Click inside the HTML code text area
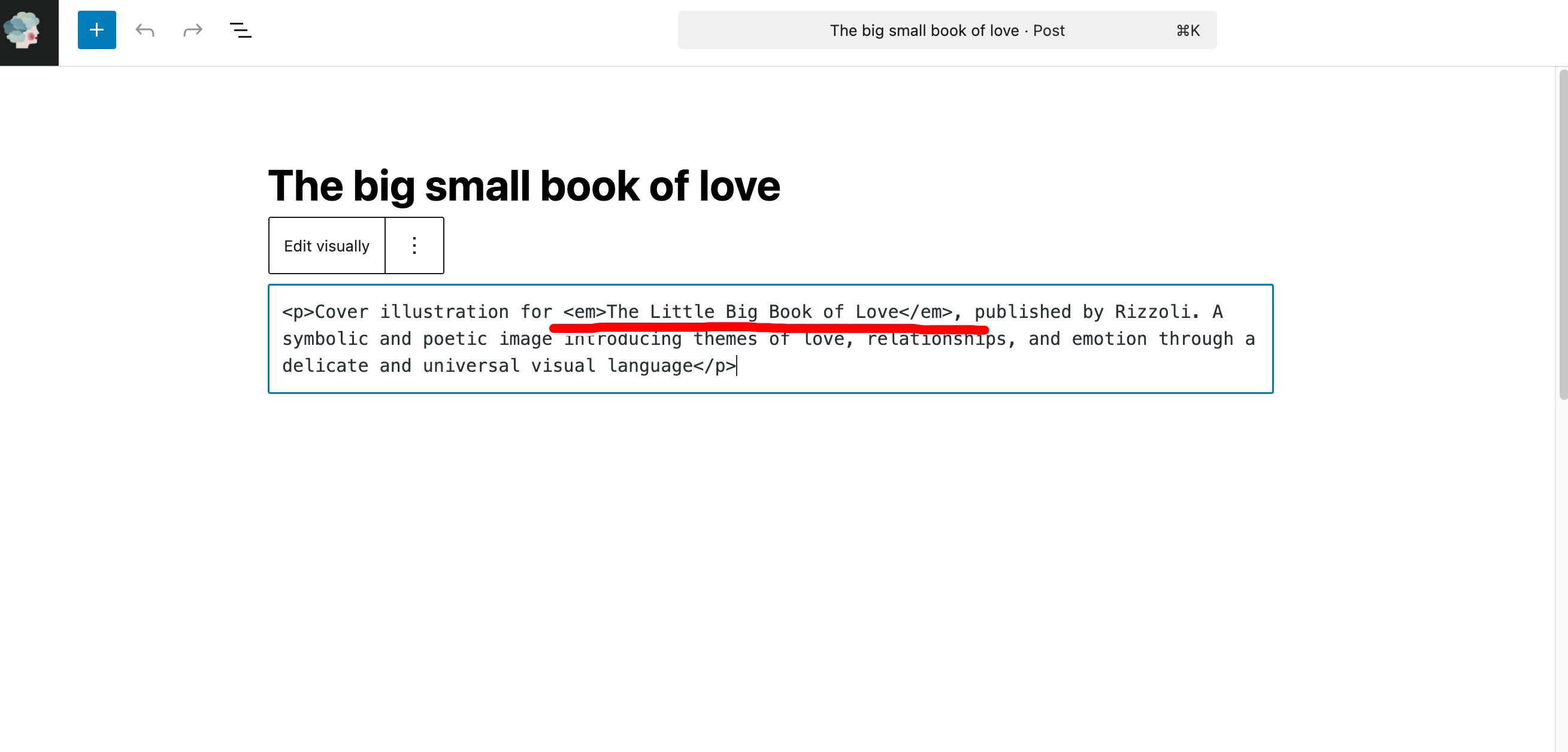The image size is (1568, 752). pyautogui.click(x=770, y=339)
